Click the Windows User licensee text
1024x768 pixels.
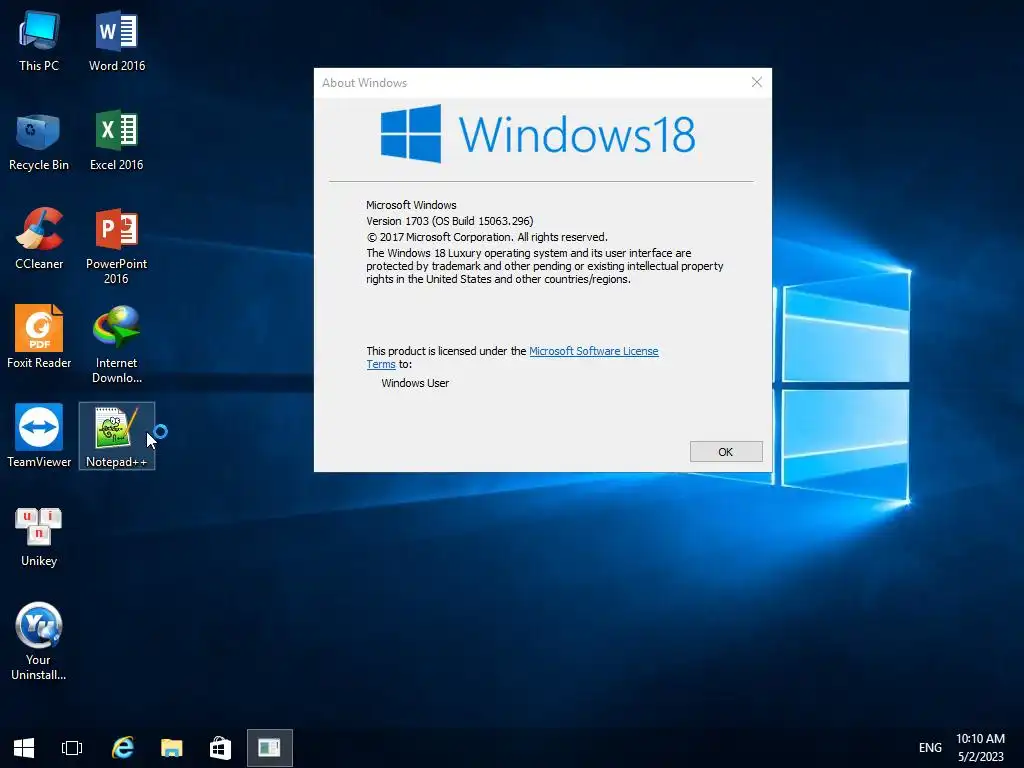(x=415, y=383)
